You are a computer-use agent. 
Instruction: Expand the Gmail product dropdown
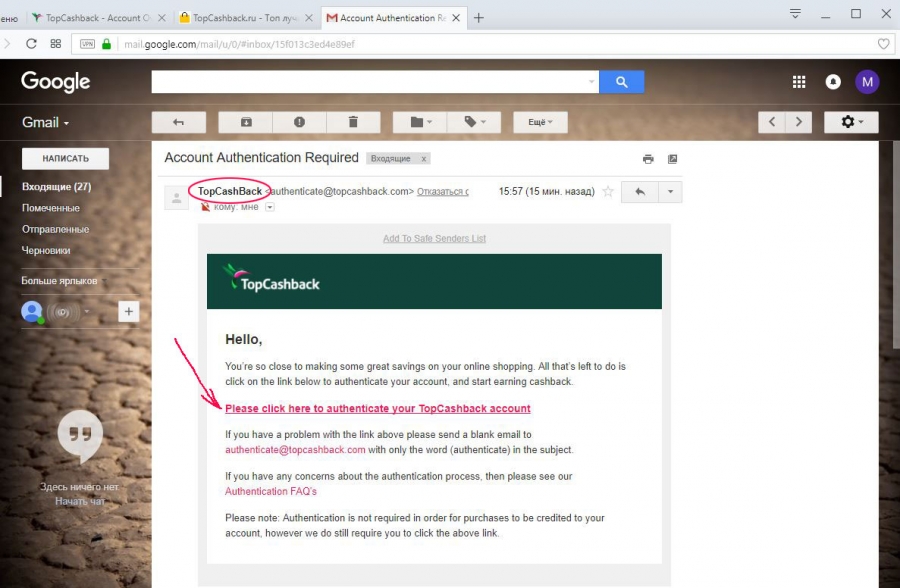(45, 122)
